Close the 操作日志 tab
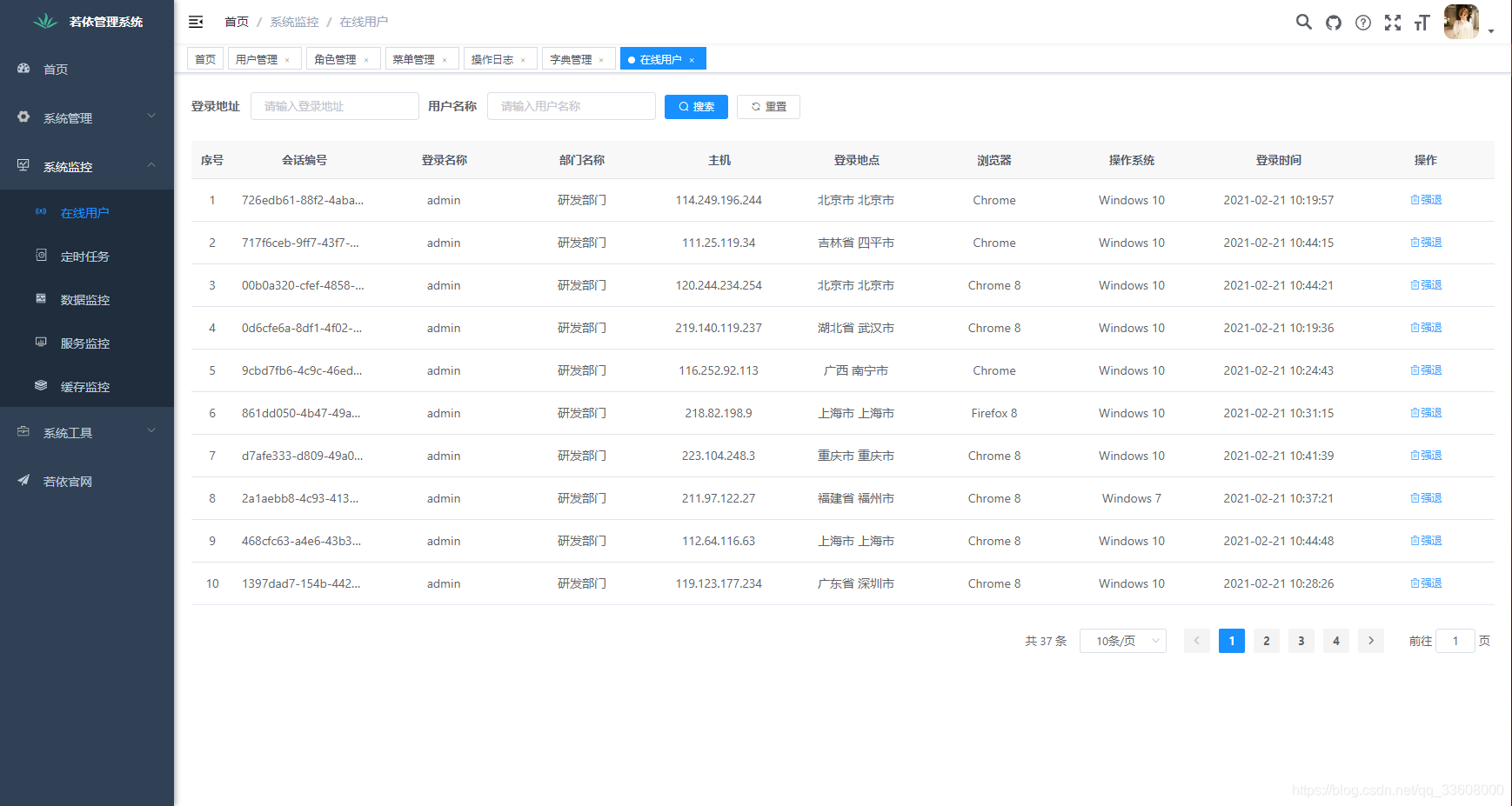Viewport: 1512px width, 806px height. pos(523,60)
